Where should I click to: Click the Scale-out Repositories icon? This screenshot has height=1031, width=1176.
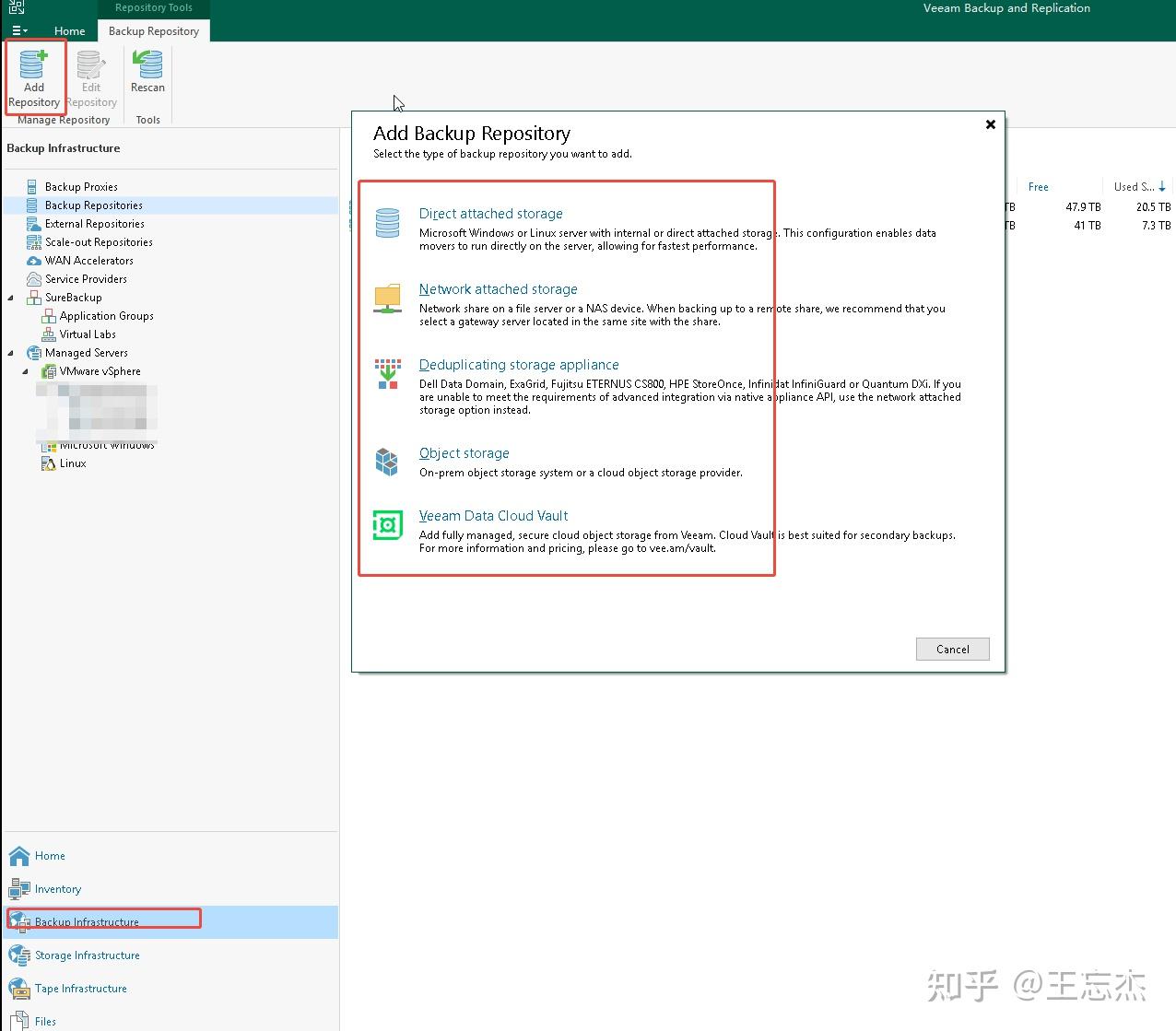click(33, 242)
